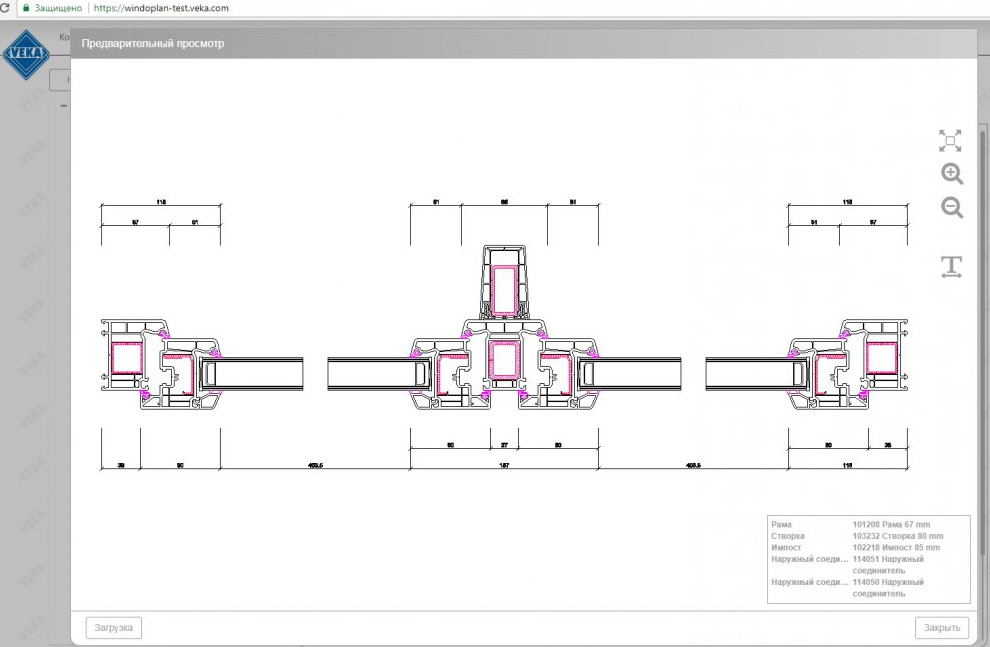Click the upper external connector profile

(x=504, y=281)
